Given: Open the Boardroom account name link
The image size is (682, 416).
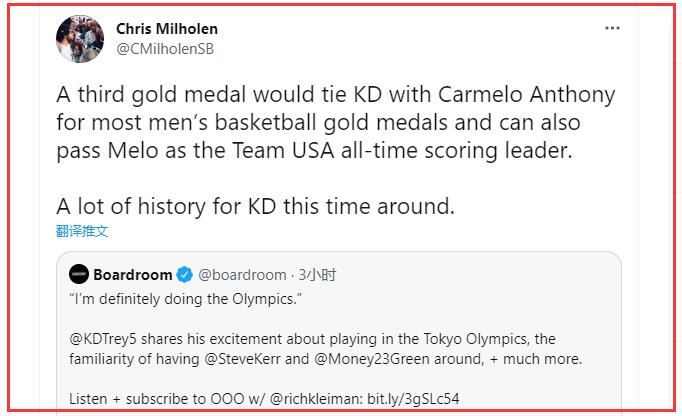Looking at the screenshot, I should click(133, 274).
